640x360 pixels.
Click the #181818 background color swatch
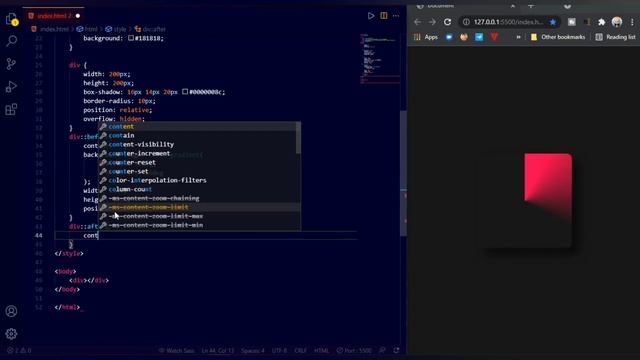[131, 38]
